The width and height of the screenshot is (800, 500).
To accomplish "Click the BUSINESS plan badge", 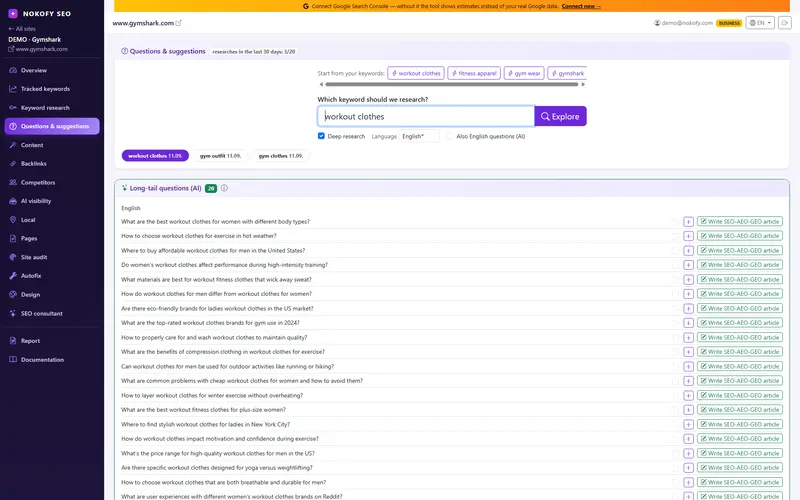I will pos(729,23).
